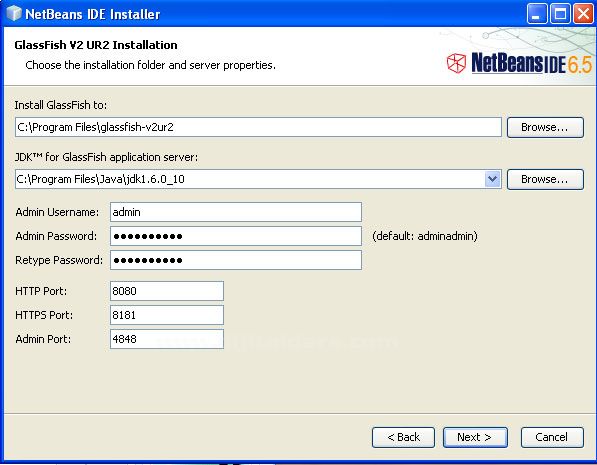The width and height of the screenshot is (597, 465).
Task: Click the Retype Password field
Action: (236, 260)
